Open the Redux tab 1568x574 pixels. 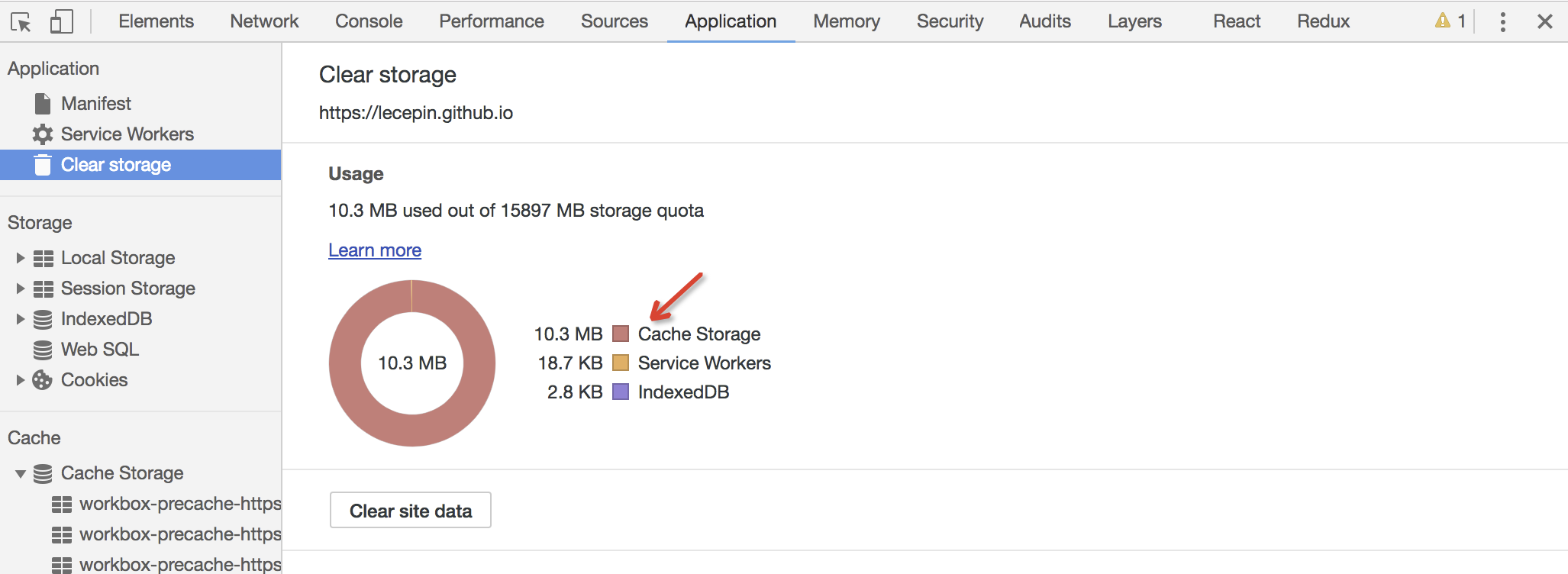click(1323, 21)
